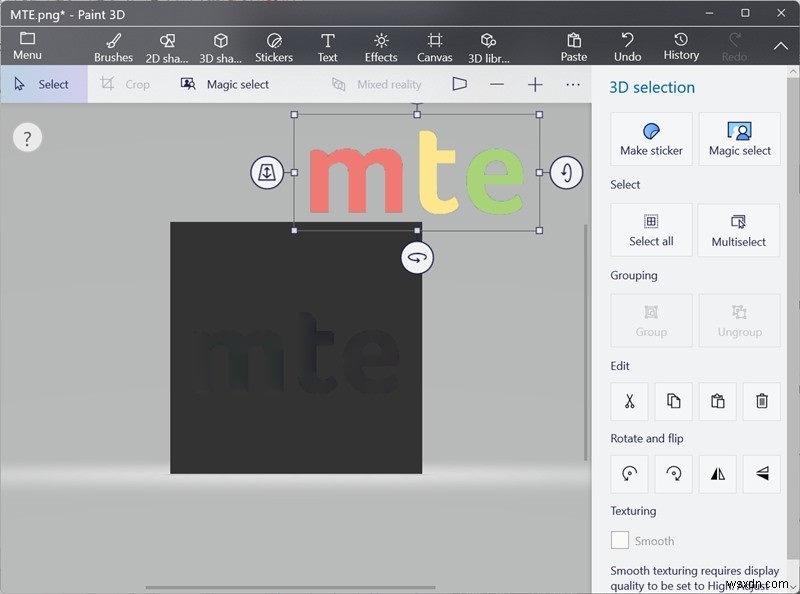Cut the selection using the scissors icon
Viewport: 800px width, 594px height.
(x=628, y=401)
